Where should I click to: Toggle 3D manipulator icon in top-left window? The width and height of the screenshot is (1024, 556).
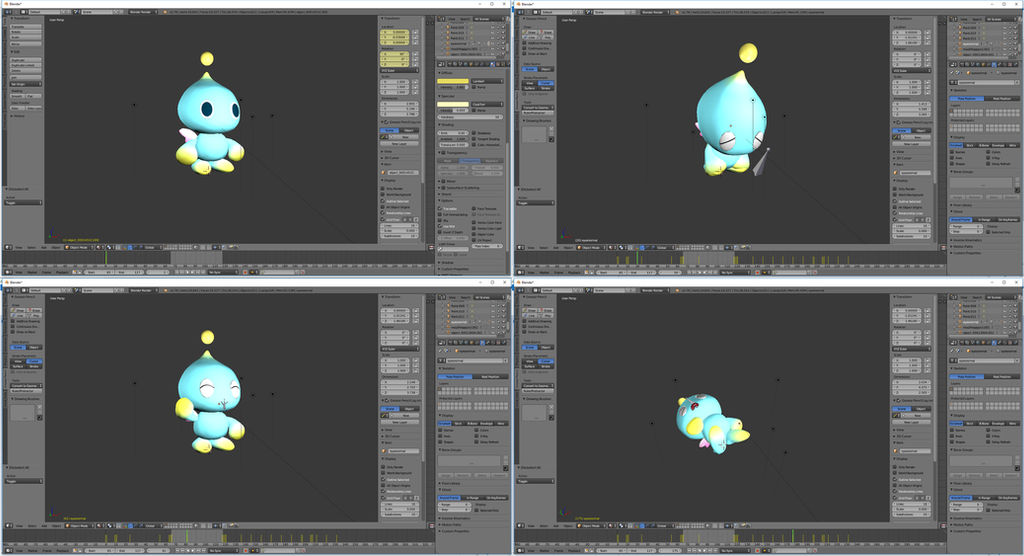click(x=118, y=248)
